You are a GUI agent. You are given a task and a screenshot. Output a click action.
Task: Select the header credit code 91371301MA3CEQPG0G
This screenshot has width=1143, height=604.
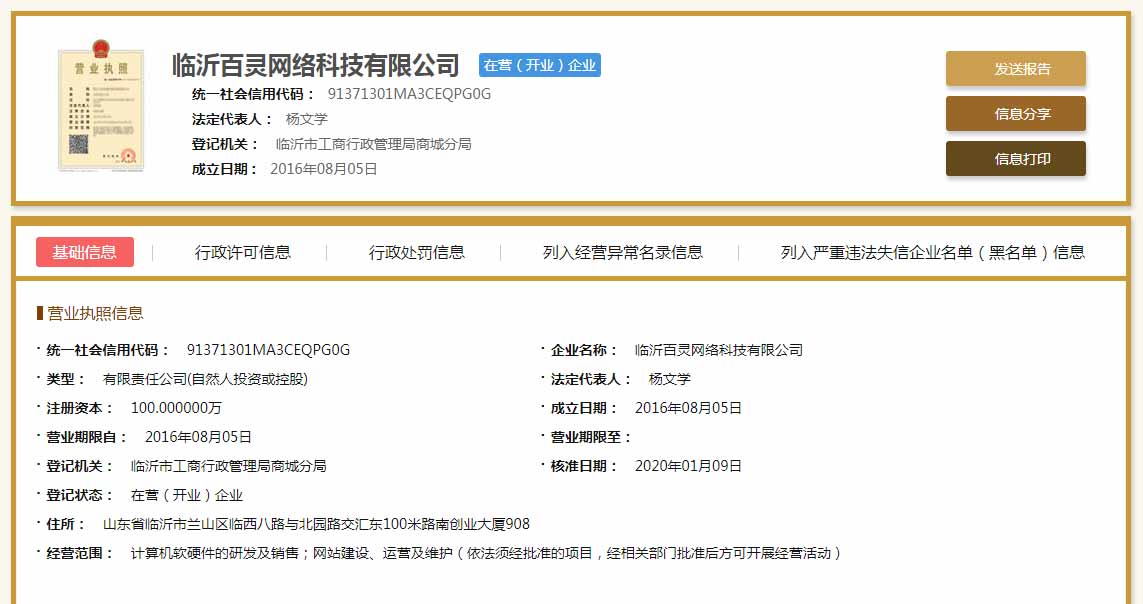point(409,94)
